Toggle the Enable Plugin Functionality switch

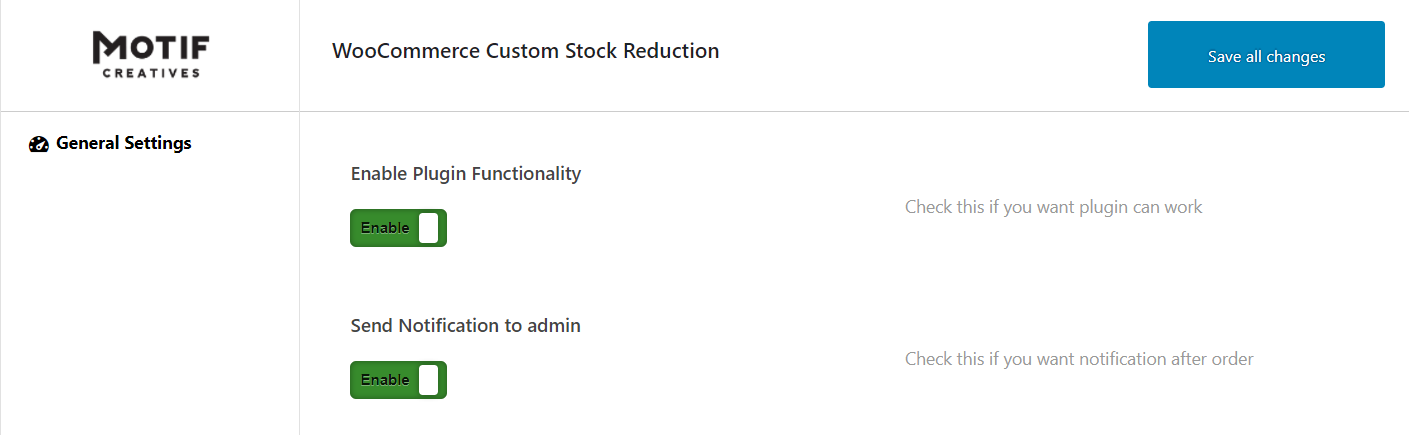pyautogui.click(x=398, y=228)
